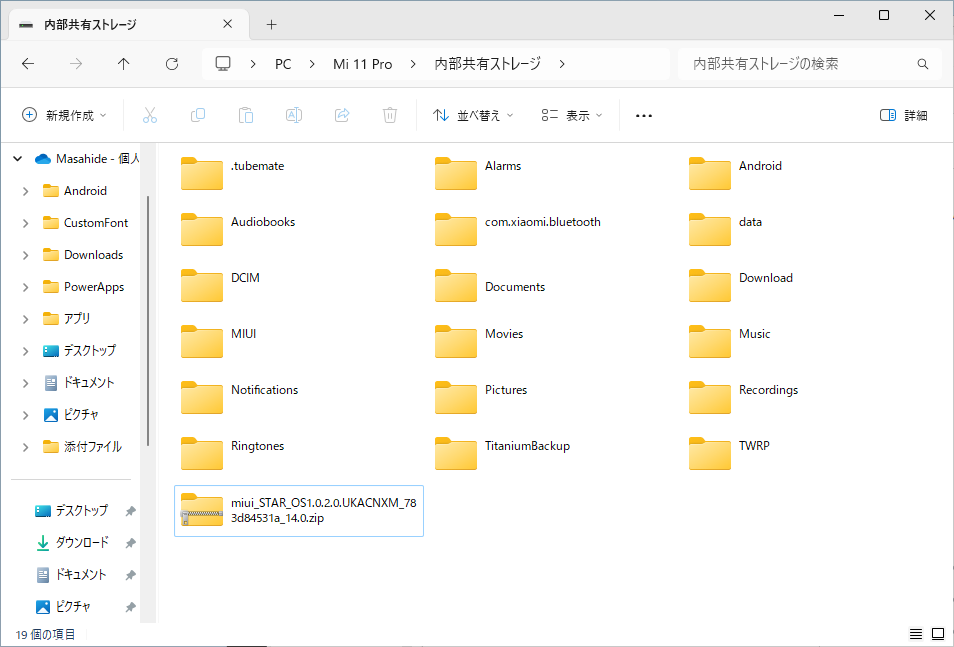954x647 pixels.
Task: Select the DCIM folder
Action: 220,286
